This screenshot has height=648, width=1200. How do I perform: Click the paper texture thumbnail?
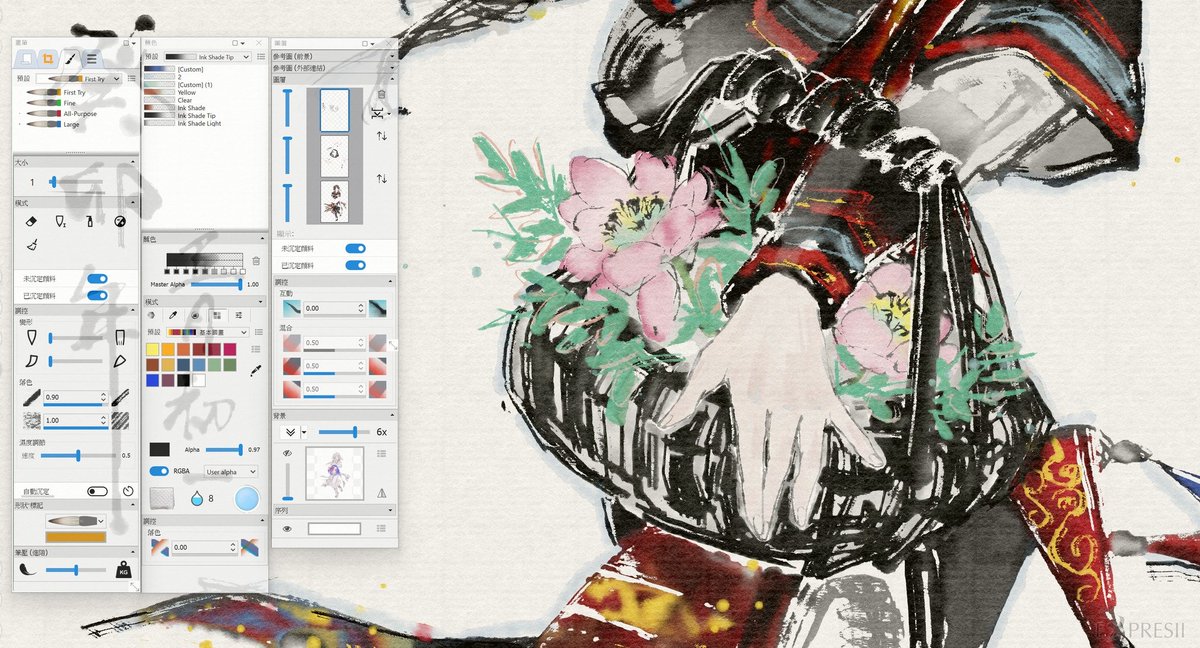point(160,498)
